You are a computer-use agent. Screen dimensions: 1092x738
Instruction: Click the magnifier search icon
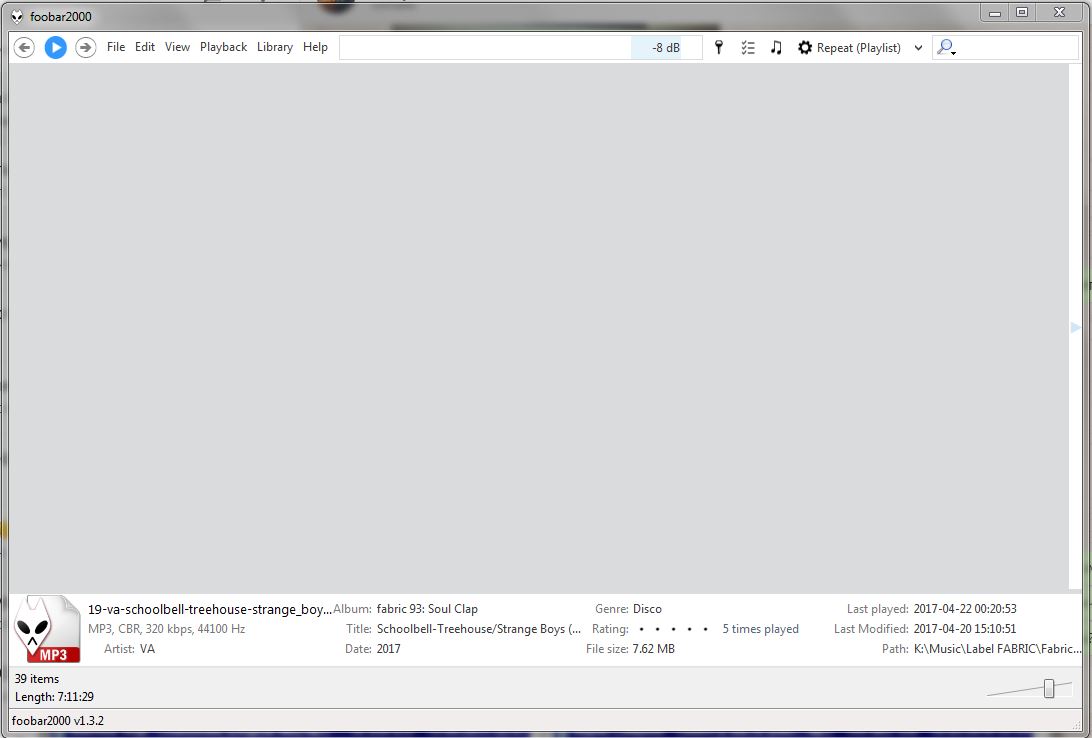click(x=946, y=47)
